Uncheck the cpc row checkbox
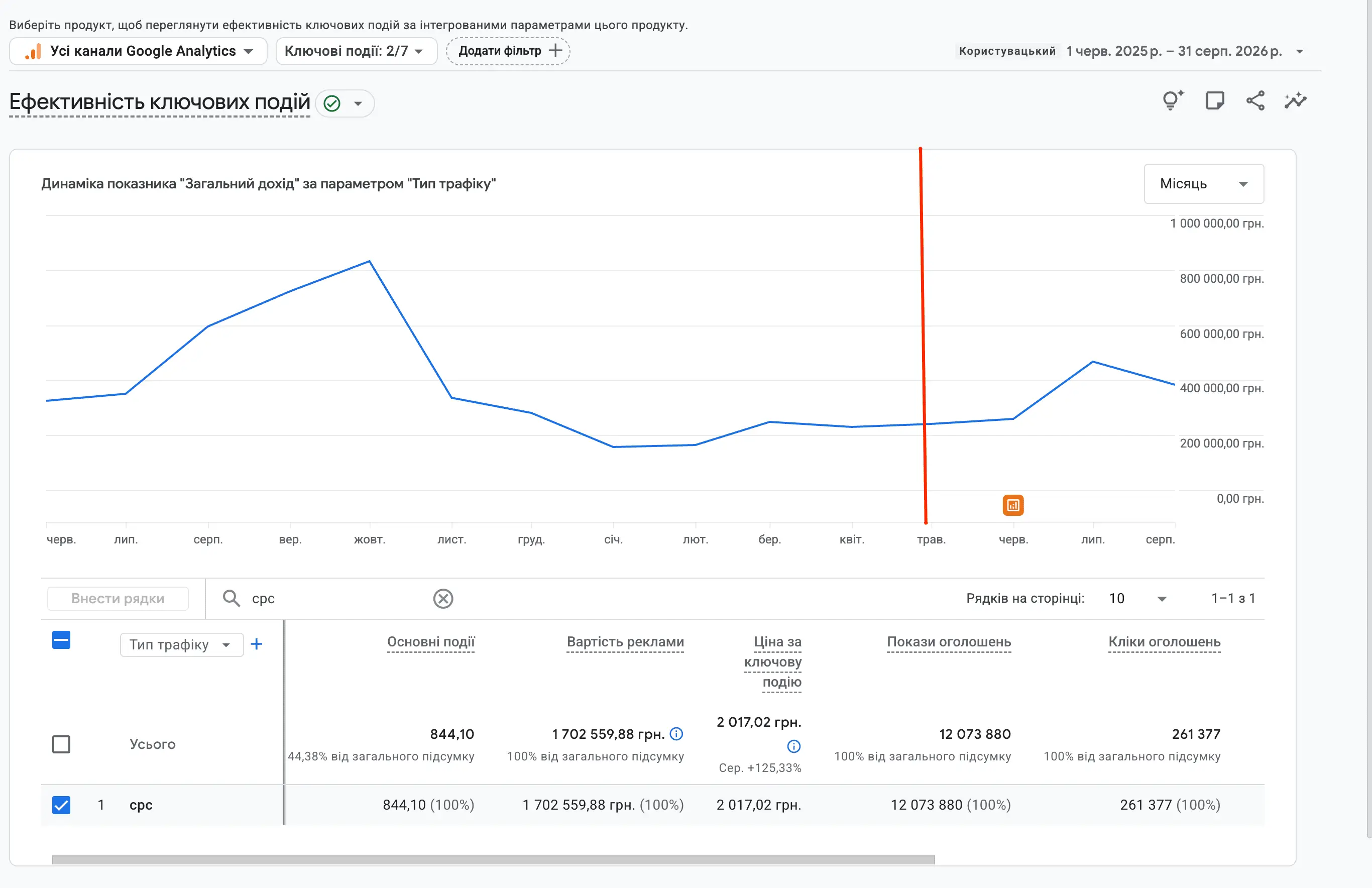Image resolution: width=1372 pixels, height=888 pixels. 61,805
